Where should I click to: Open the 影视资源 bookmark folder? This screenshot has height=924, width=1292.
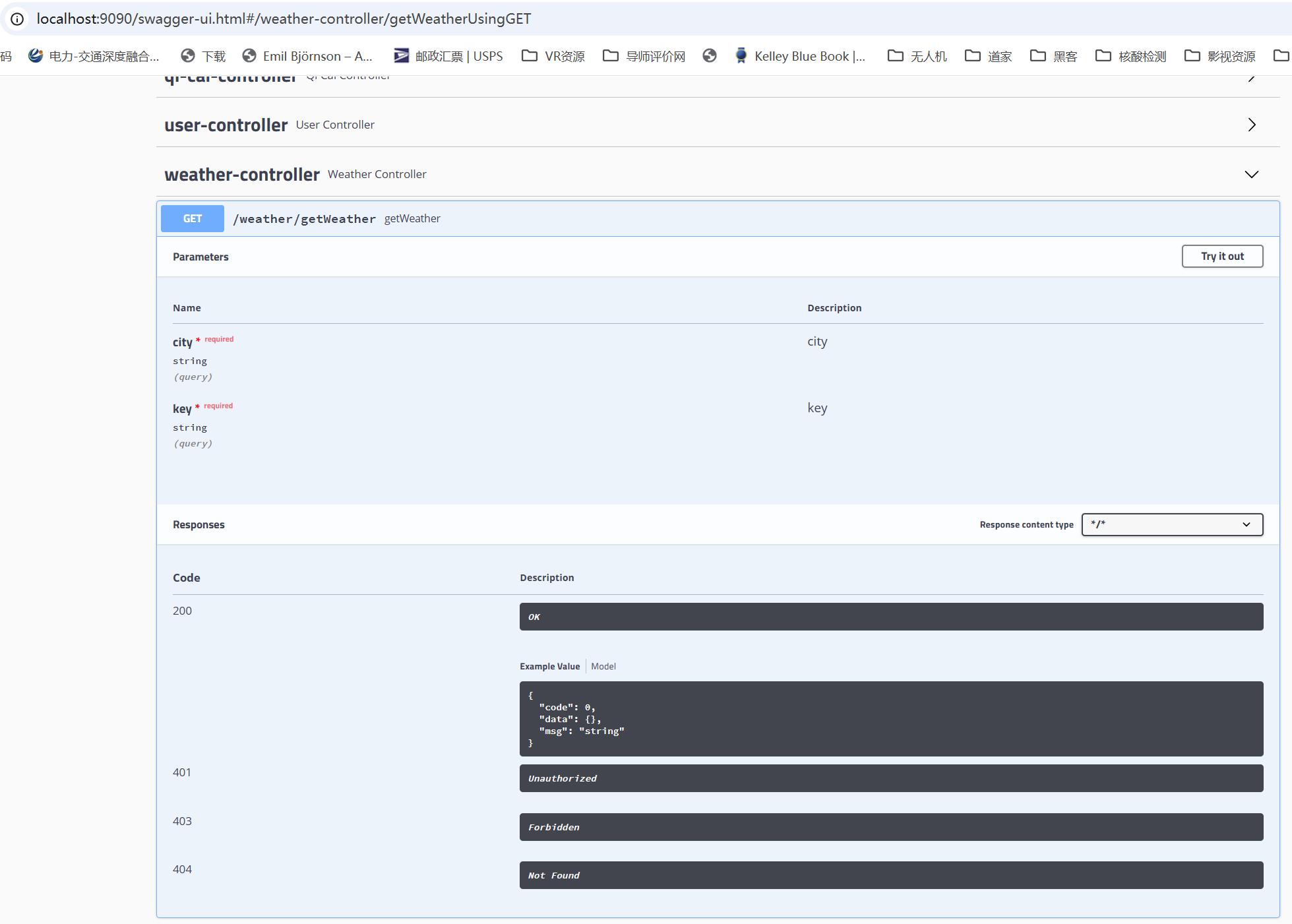[x=1220, y=56]
